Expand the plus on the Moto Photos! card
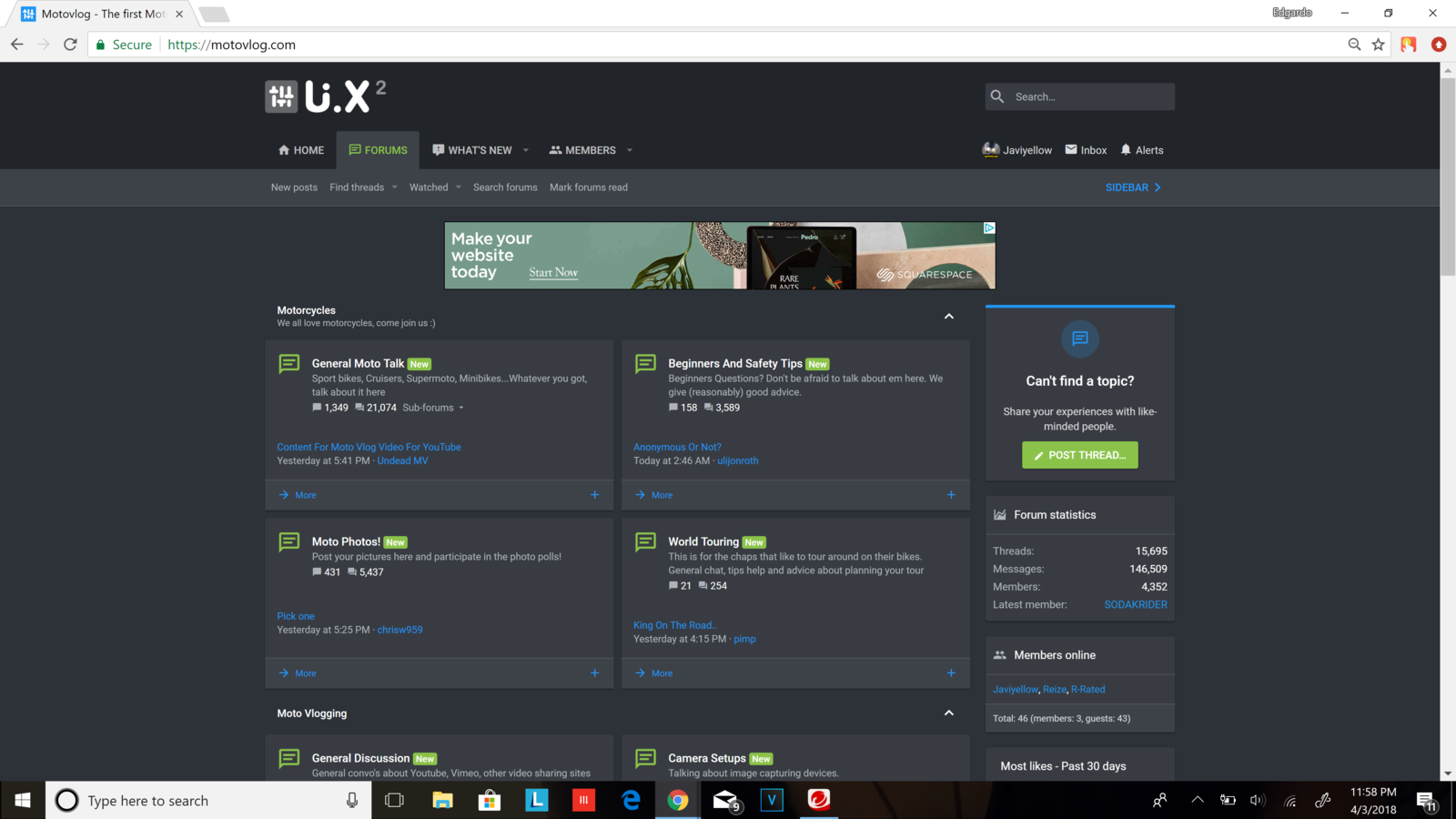This screenshot has height=819, width=1456. 595,673
